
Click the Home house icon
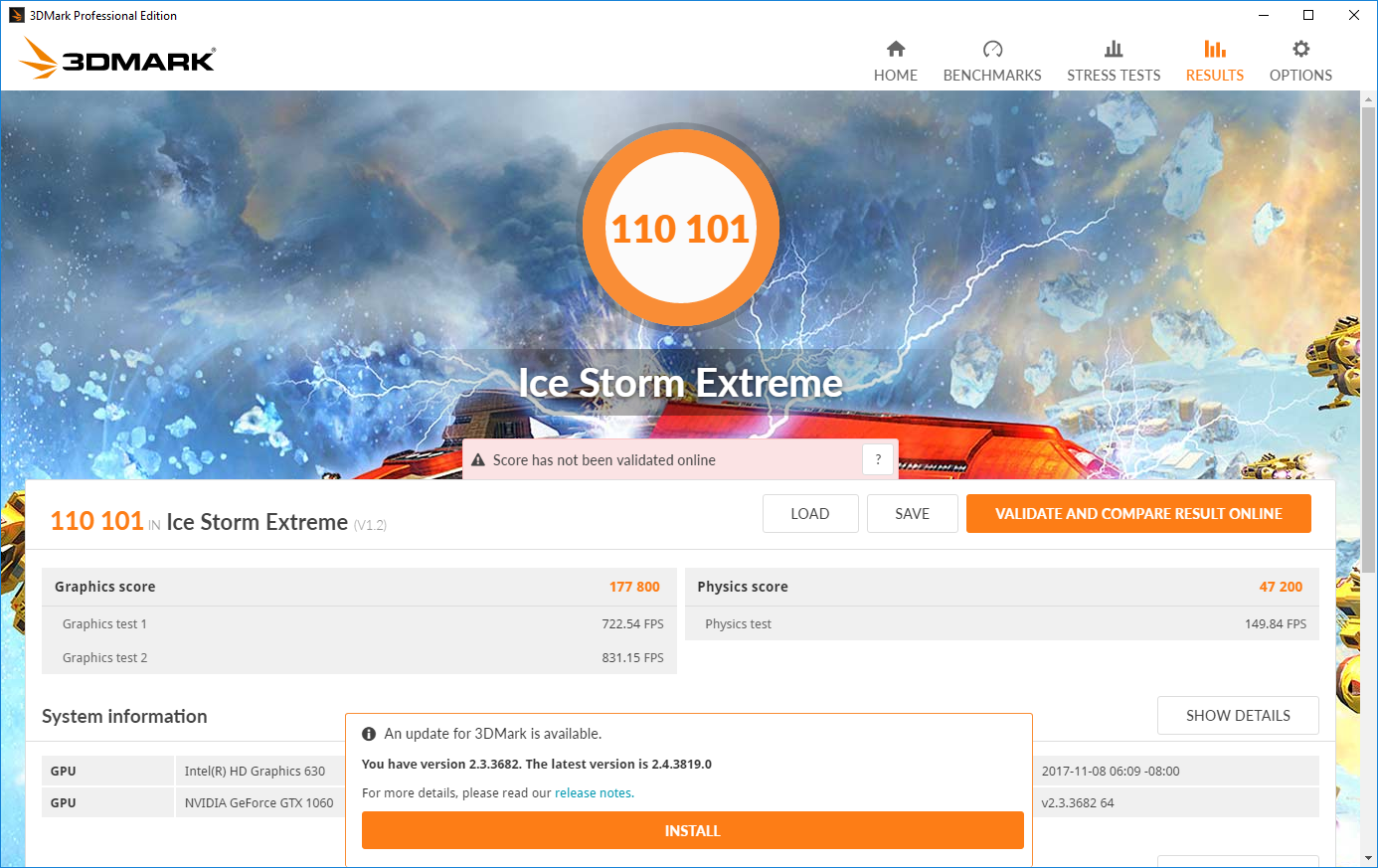coord(896,49)
